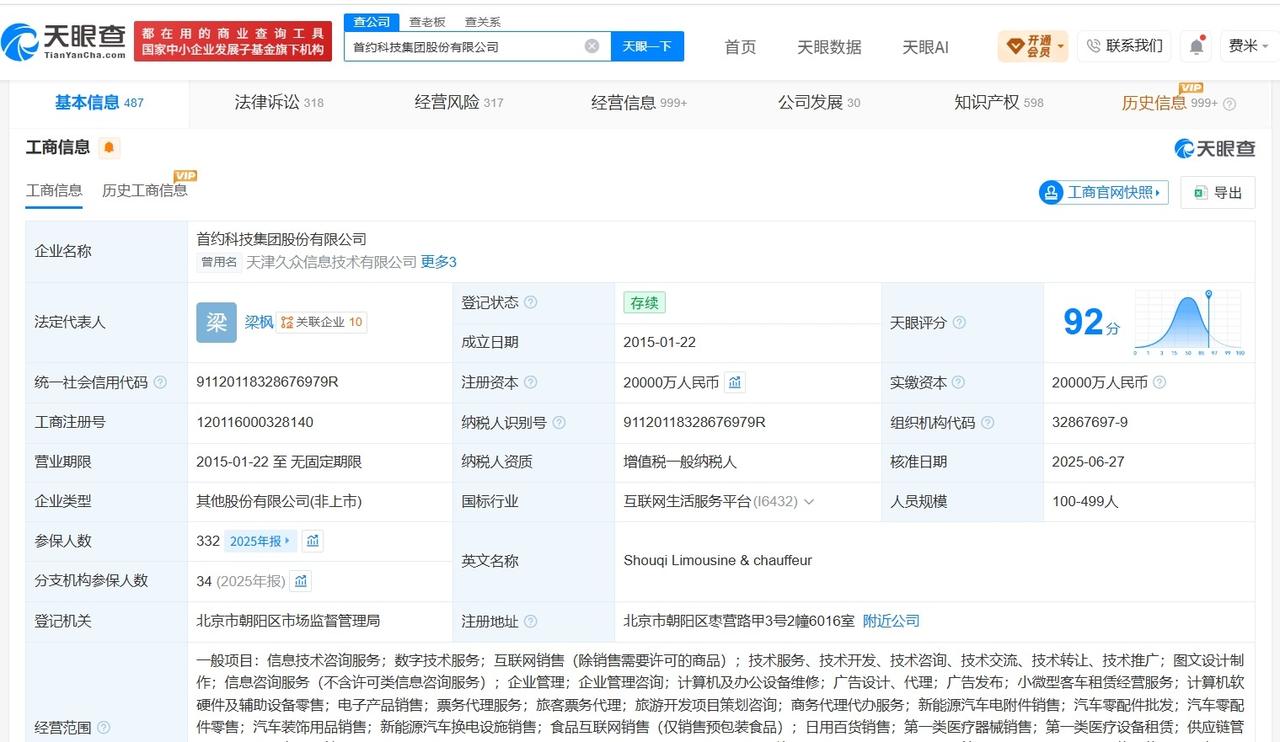
Task: Open the 注册资本 trend chart icon
Action: tap(735, 382)
